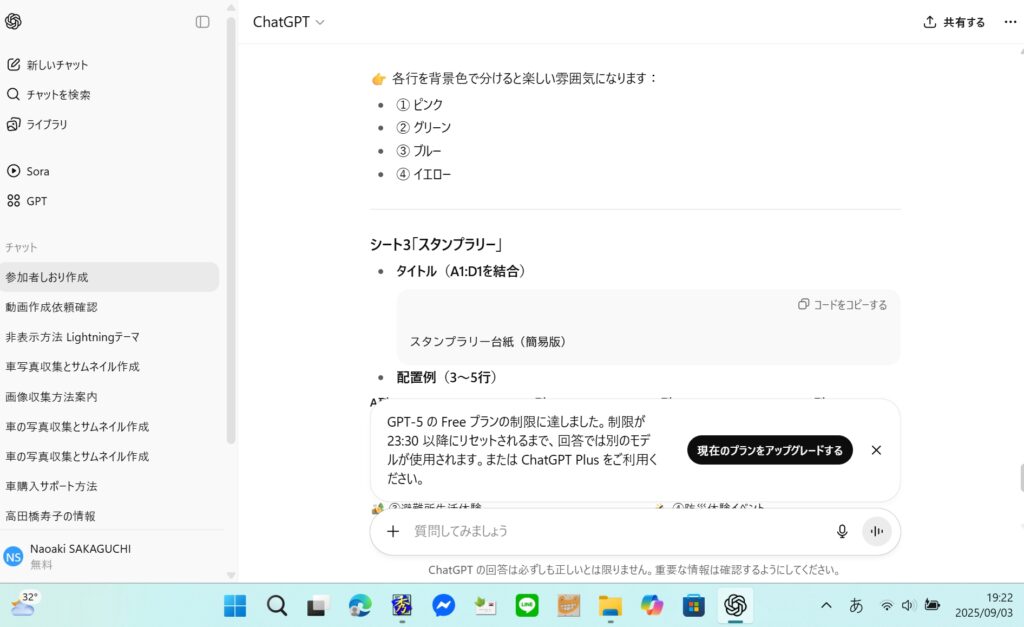Click the speaker volume tray icon
The height and width of the screenshot is (627, 1024).
pos(907,605)
